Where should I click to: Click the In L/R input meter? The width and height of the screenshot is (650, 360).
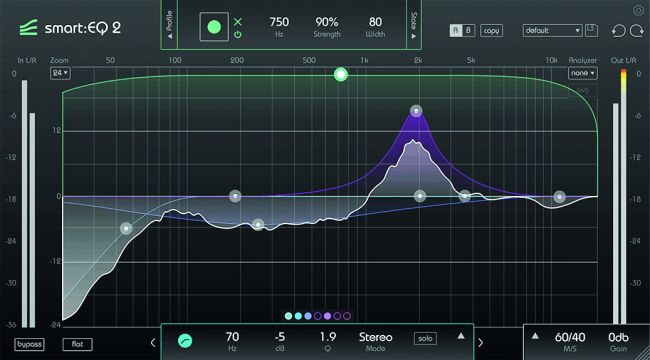point(28,203)
